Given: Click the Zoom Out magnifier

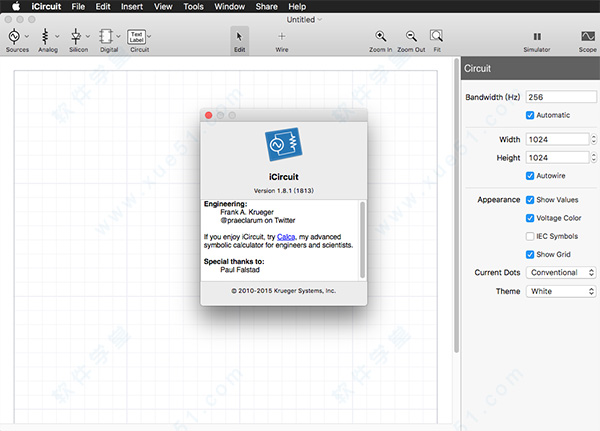Looking at the screenshot, I should pyautogui.click(x=411, y=36).
